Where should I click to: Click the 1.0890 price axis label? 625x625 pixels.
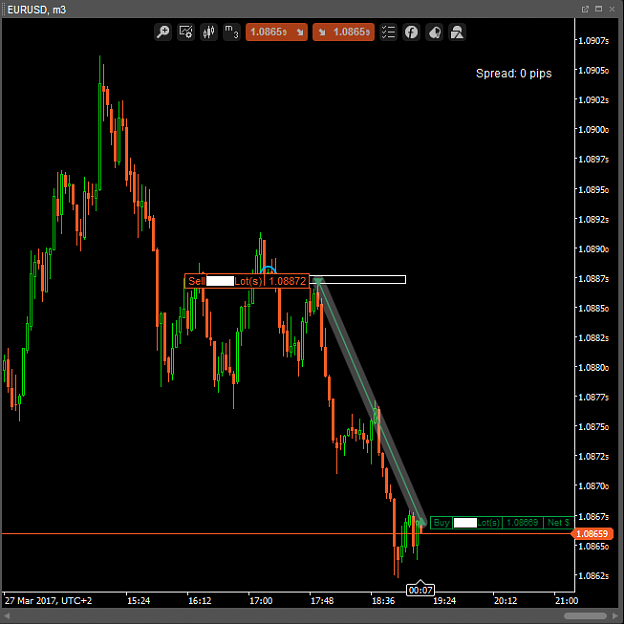click(x=594, y=249)
